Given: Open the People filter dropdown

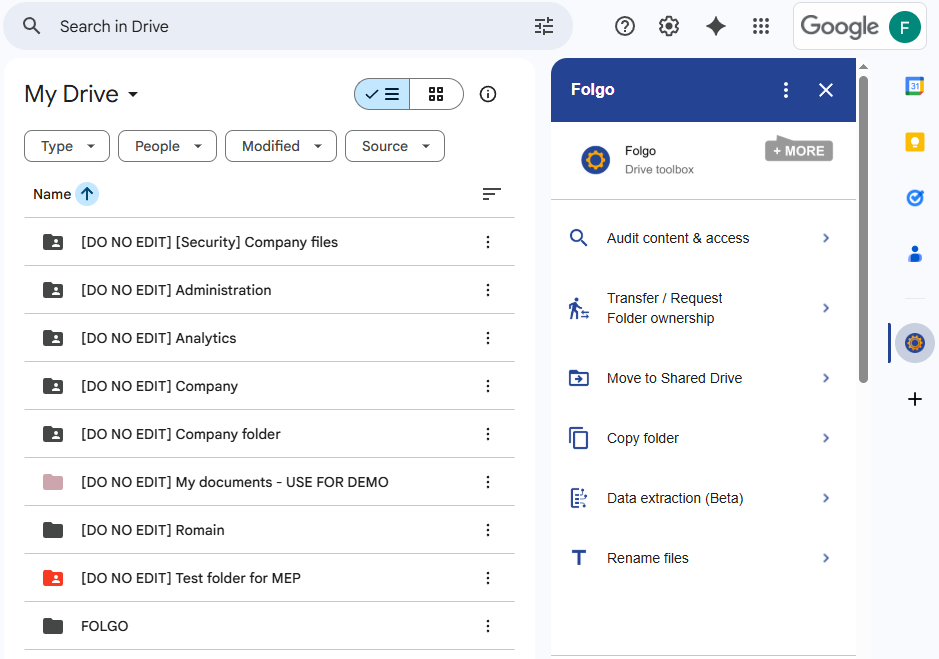Looking at the screenshot, I should pos(168,146).
